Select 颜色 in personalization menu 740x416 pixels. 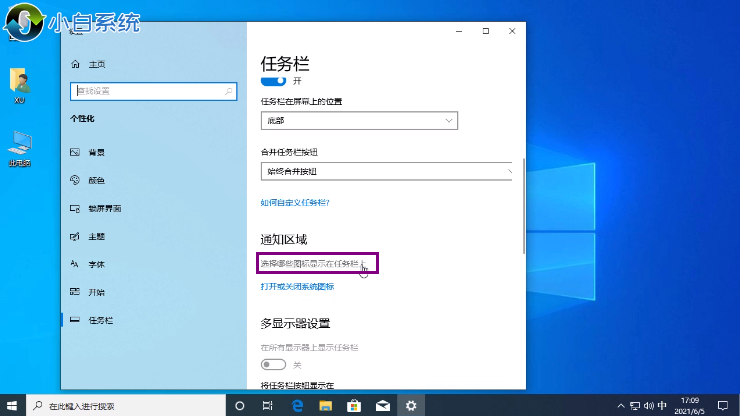96,180
